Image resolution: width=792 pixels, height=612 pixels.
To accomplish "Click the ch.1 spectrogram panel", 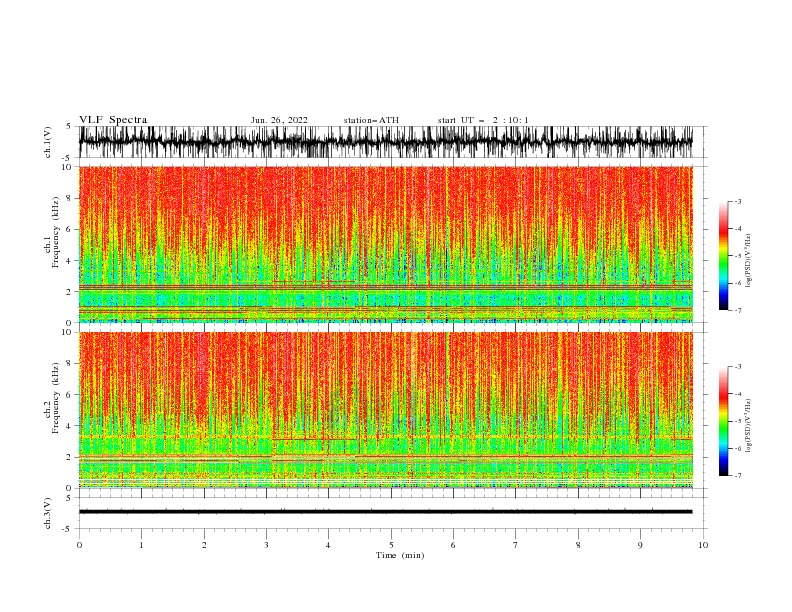I will pyautogui.click(x=385, y=244).
